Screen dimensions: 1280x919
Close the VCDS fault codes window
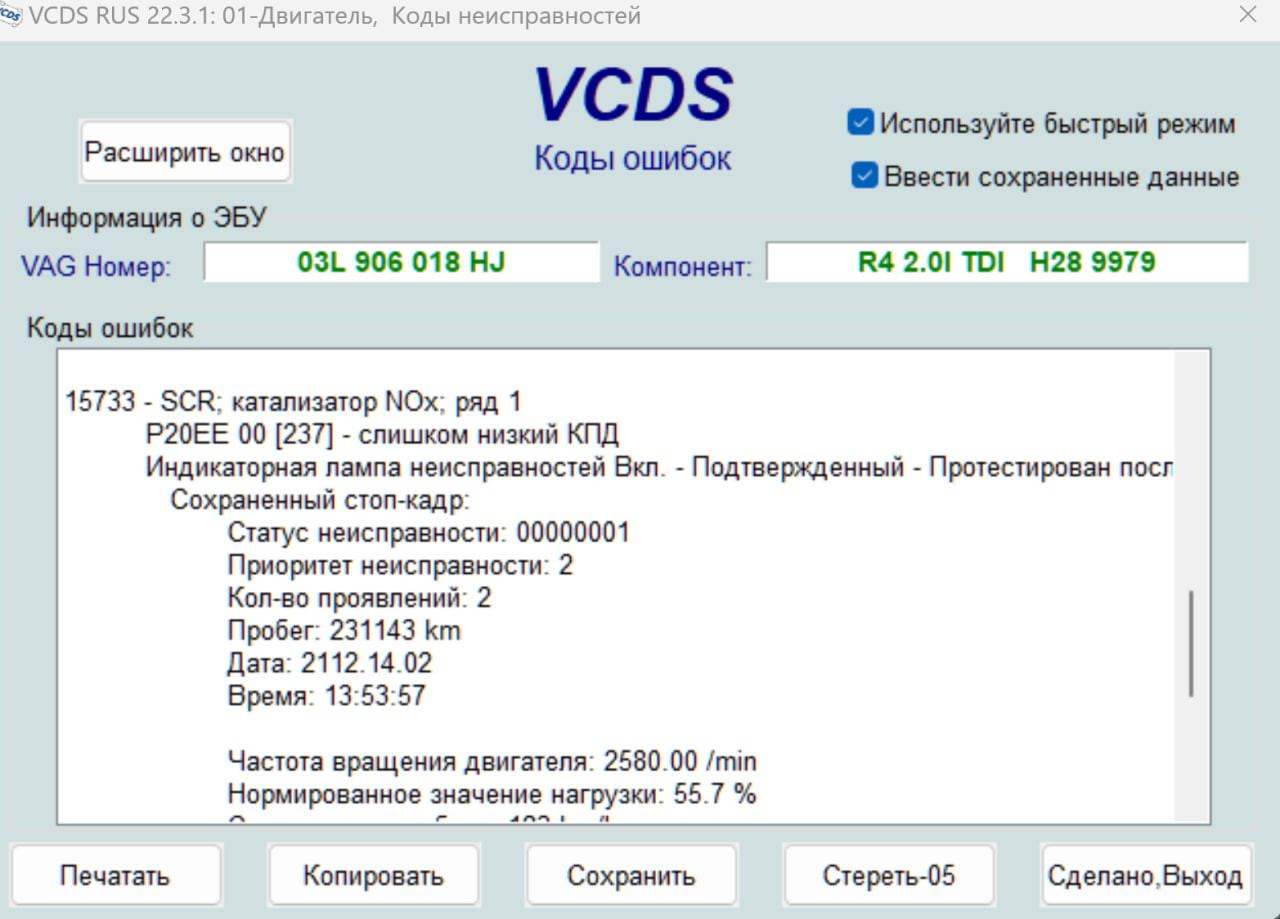1248,15
